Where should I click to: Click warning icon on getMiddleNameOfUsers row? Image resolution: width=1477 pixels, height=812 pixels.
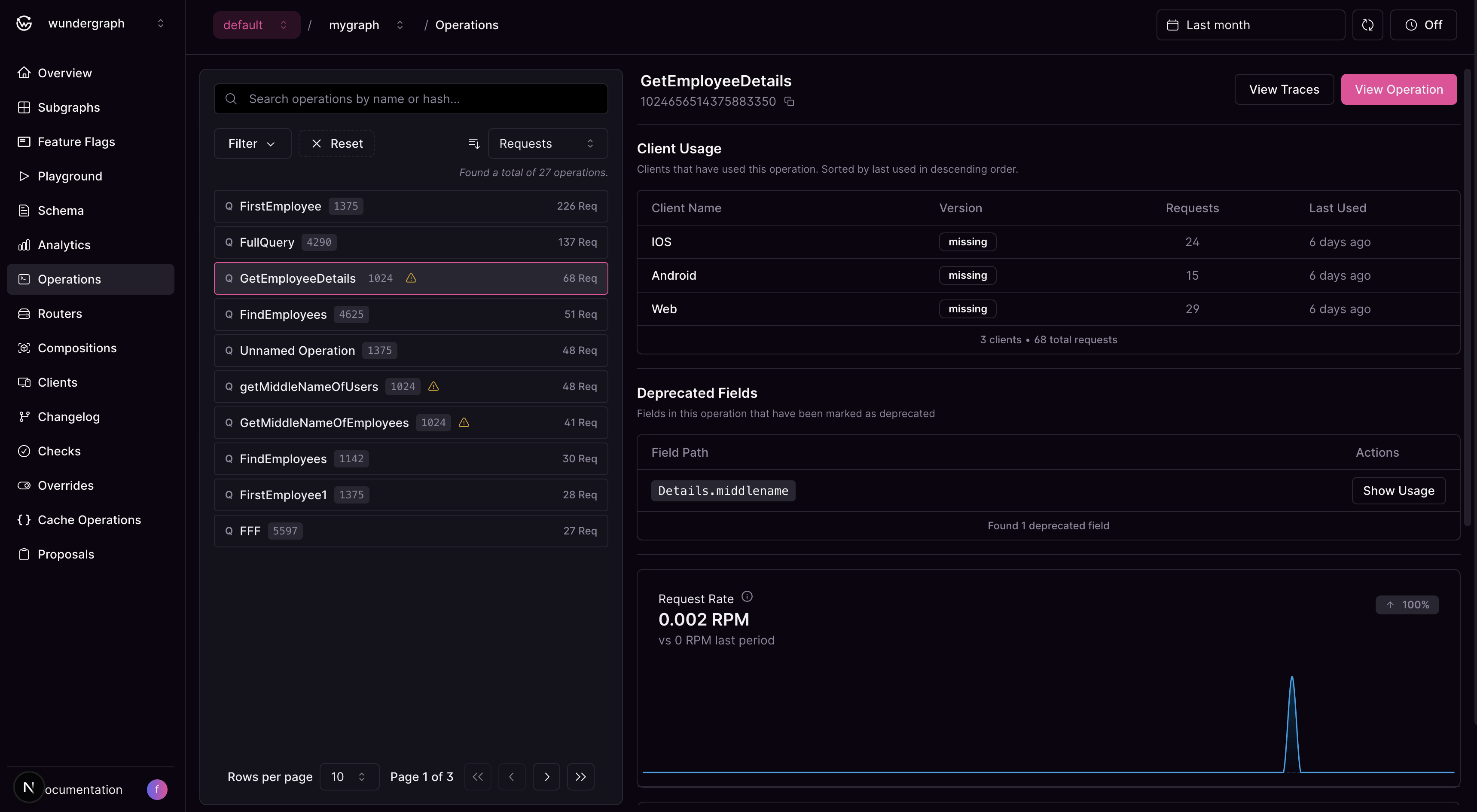[433, 387]
